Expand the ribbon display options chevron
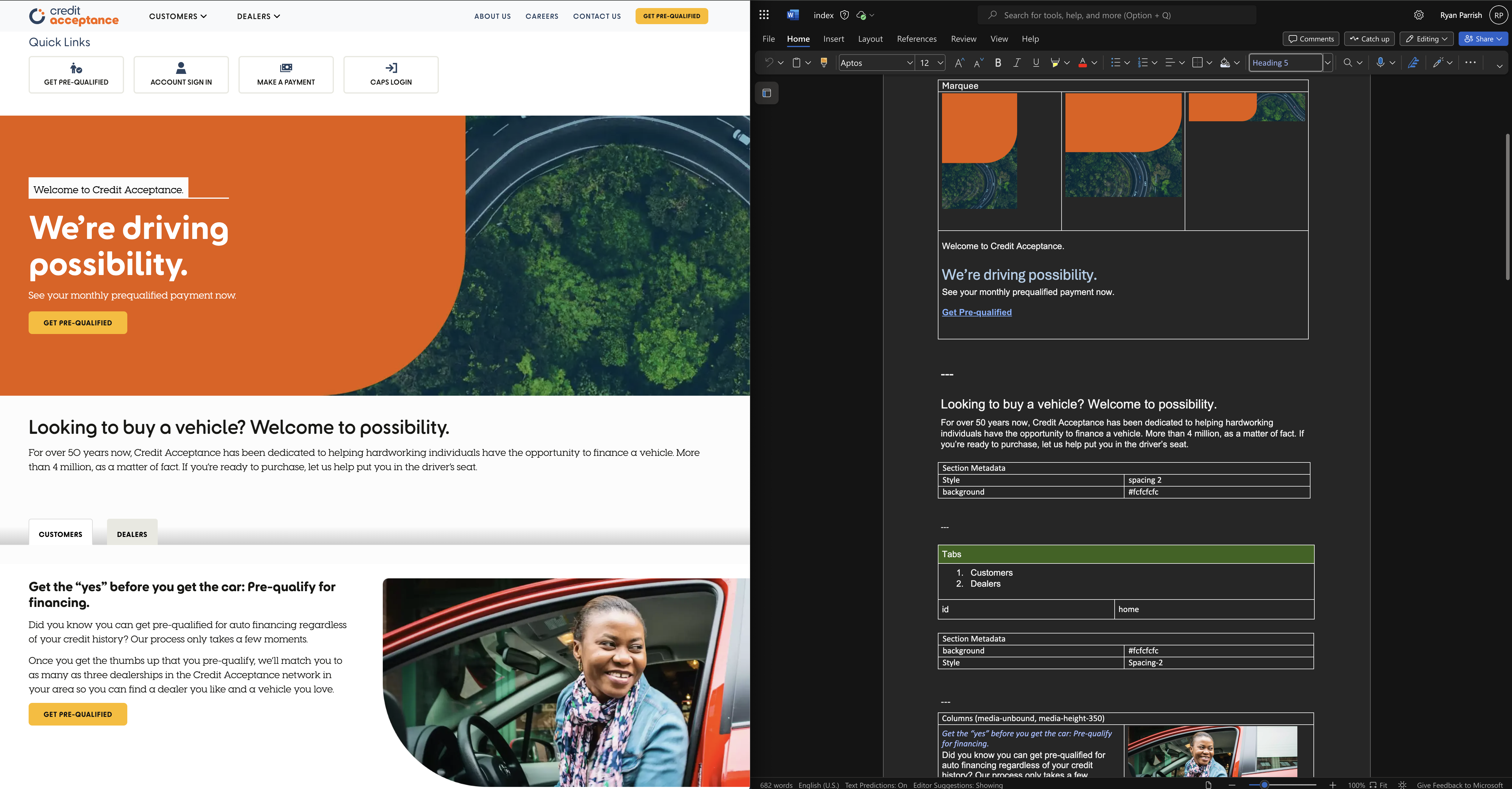 1500,66
